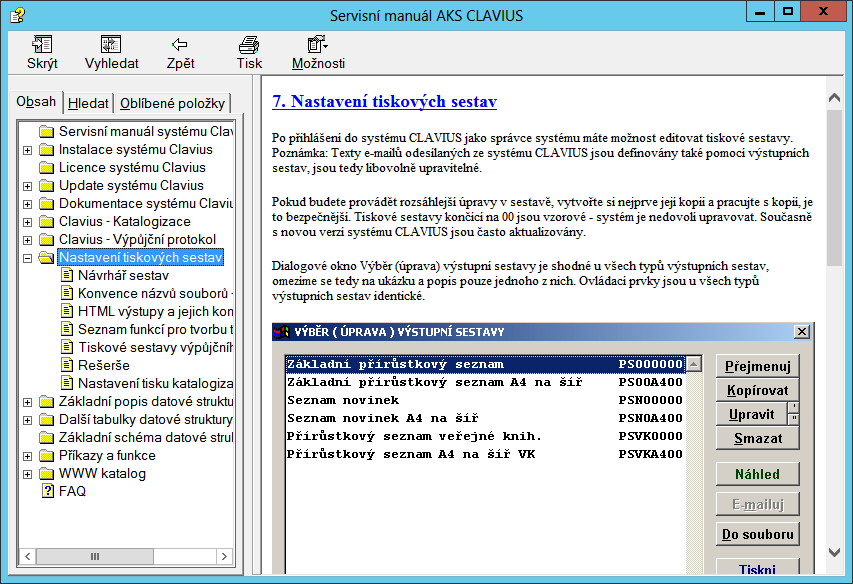Click the page icon beside Rešerše
The image size is (853, 584).
(x=67, y=365)
